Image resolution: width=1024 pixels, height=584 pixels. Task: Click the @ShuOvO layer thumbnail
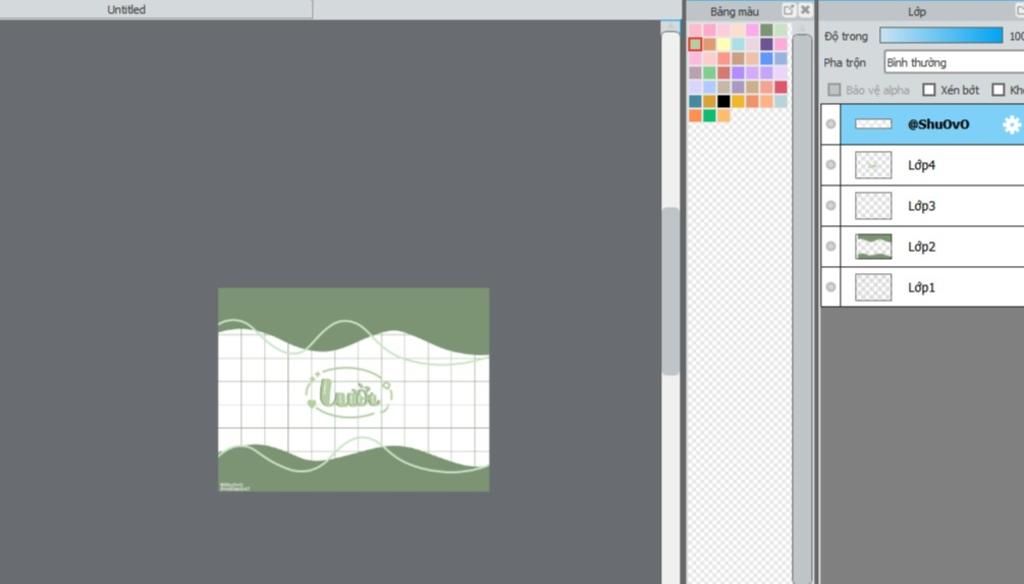tap(873, 124)
